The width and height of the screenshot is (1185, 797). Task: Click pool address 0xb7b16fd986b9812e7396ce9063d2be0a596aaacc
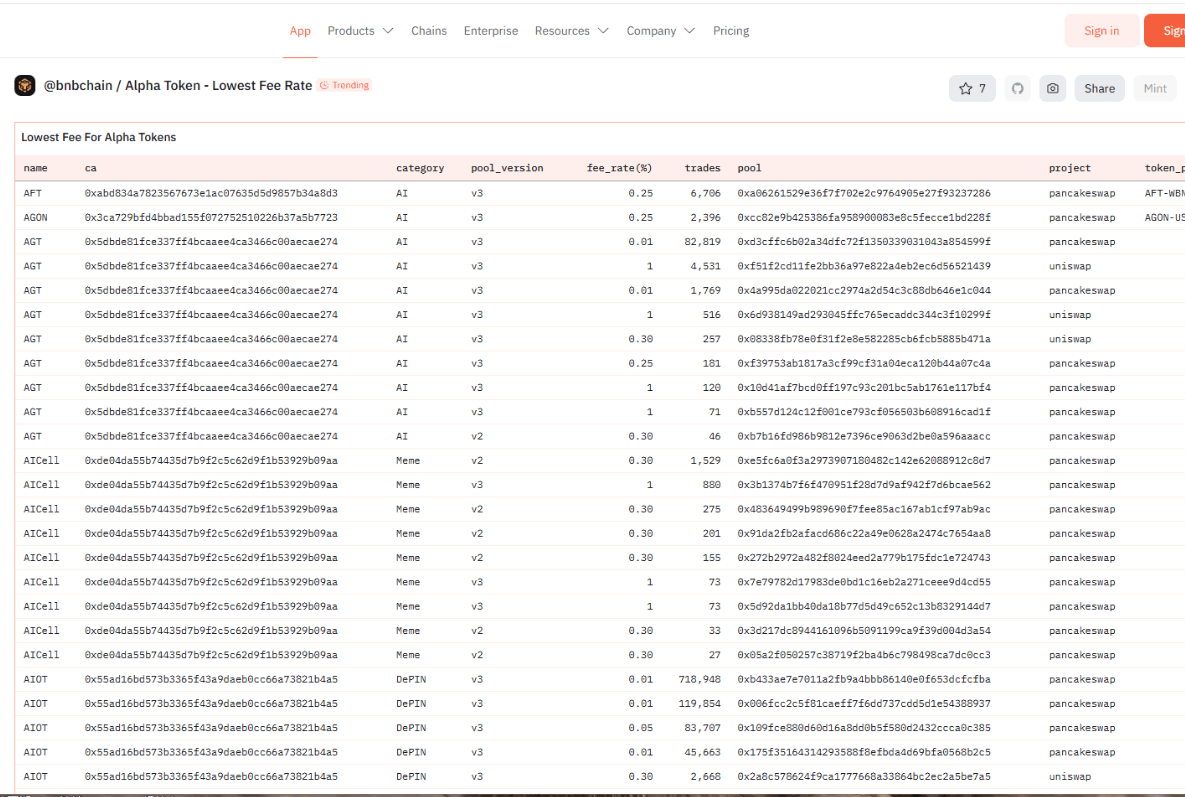864,436
